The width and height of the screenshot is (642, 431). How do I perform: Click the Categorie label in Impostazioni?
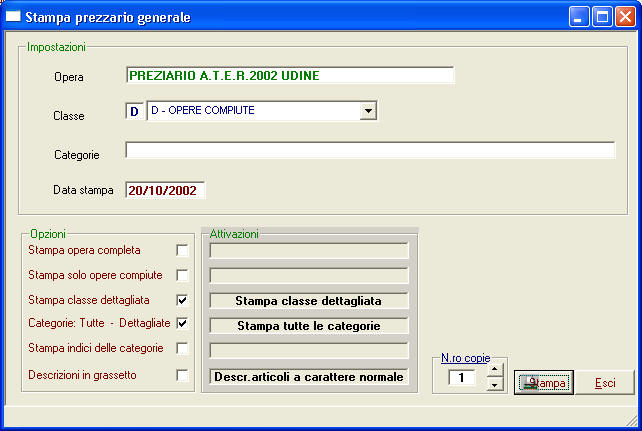point(77,155)
